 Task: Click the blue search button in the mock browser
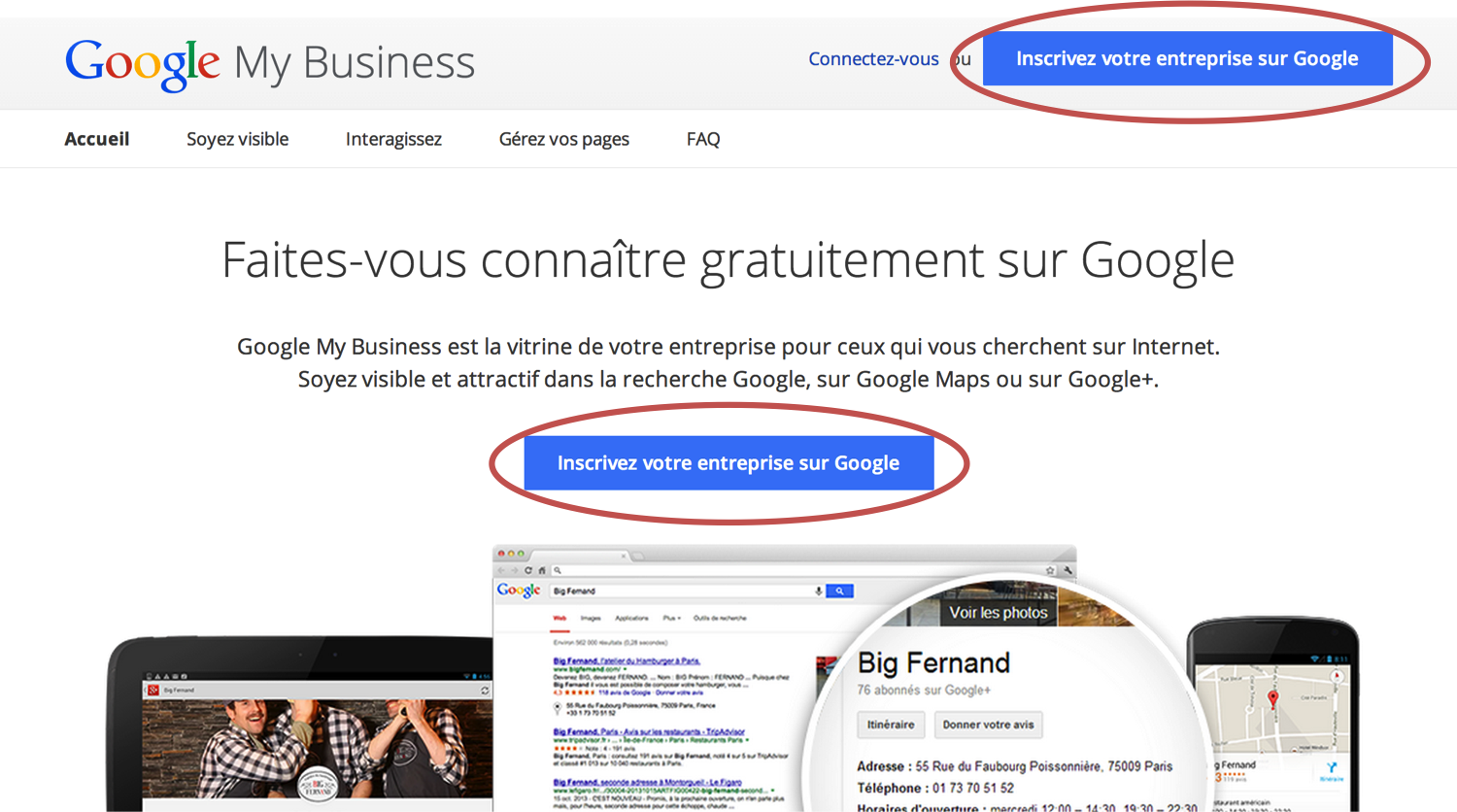click(x=839, y=591)
